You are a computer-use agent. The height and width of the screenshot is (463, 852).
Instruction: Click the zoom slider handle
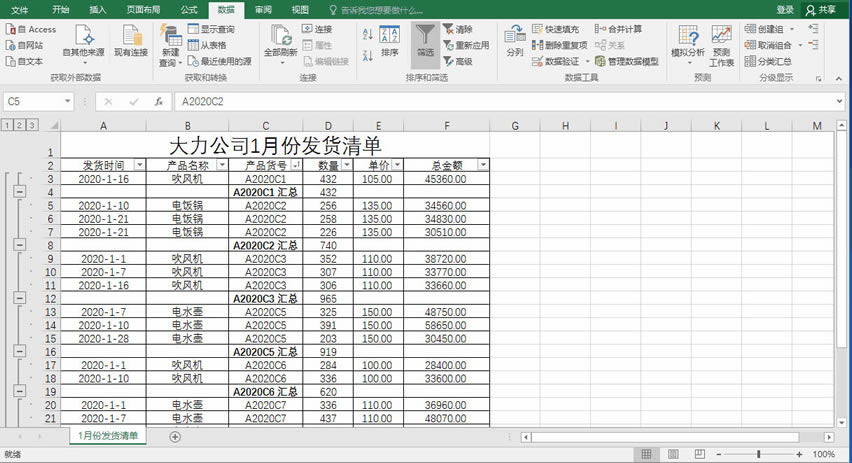(759, 454)
